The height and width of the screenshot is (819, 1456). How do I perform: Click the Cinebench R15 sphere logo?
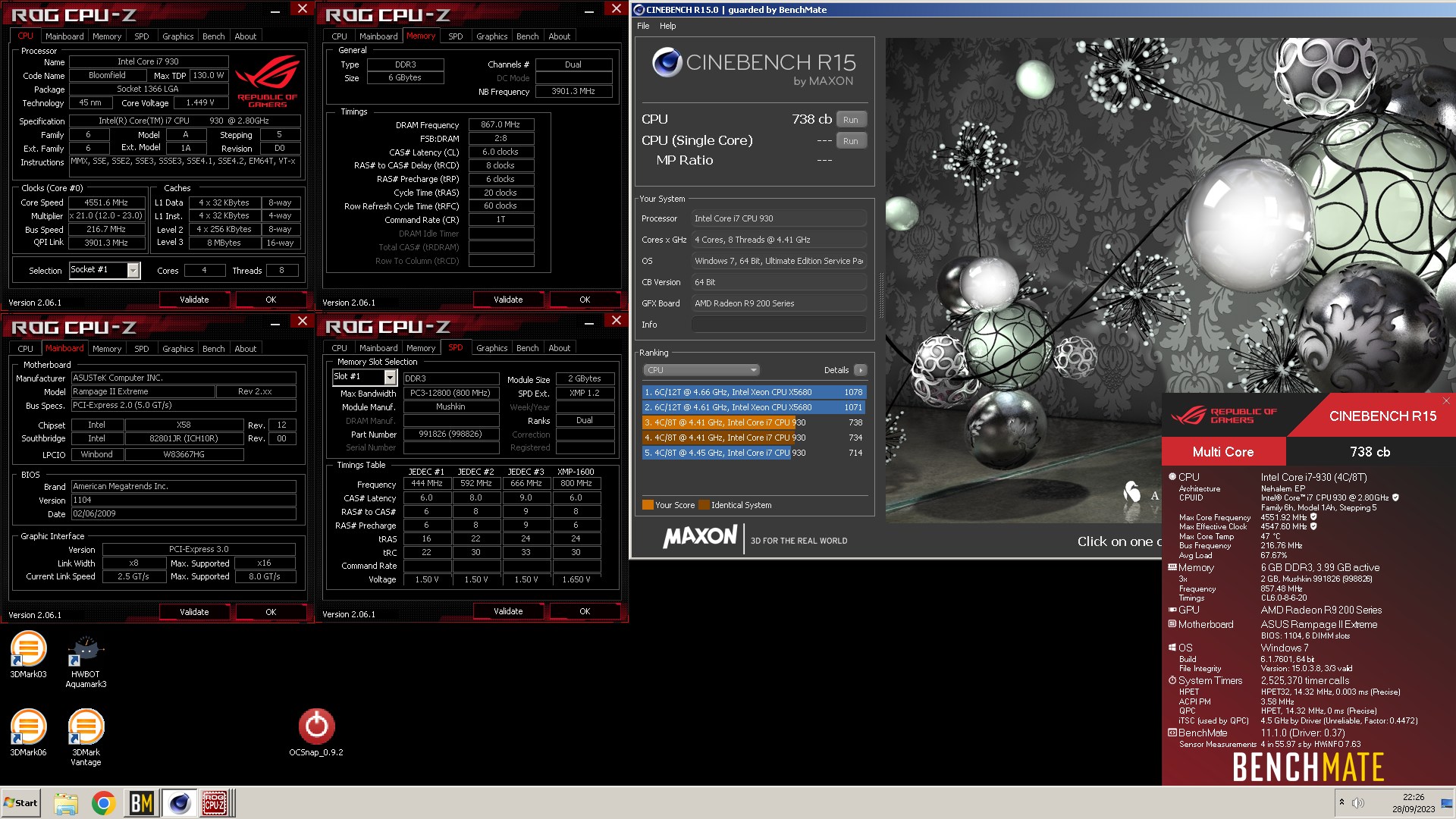[x=667, y=62]
